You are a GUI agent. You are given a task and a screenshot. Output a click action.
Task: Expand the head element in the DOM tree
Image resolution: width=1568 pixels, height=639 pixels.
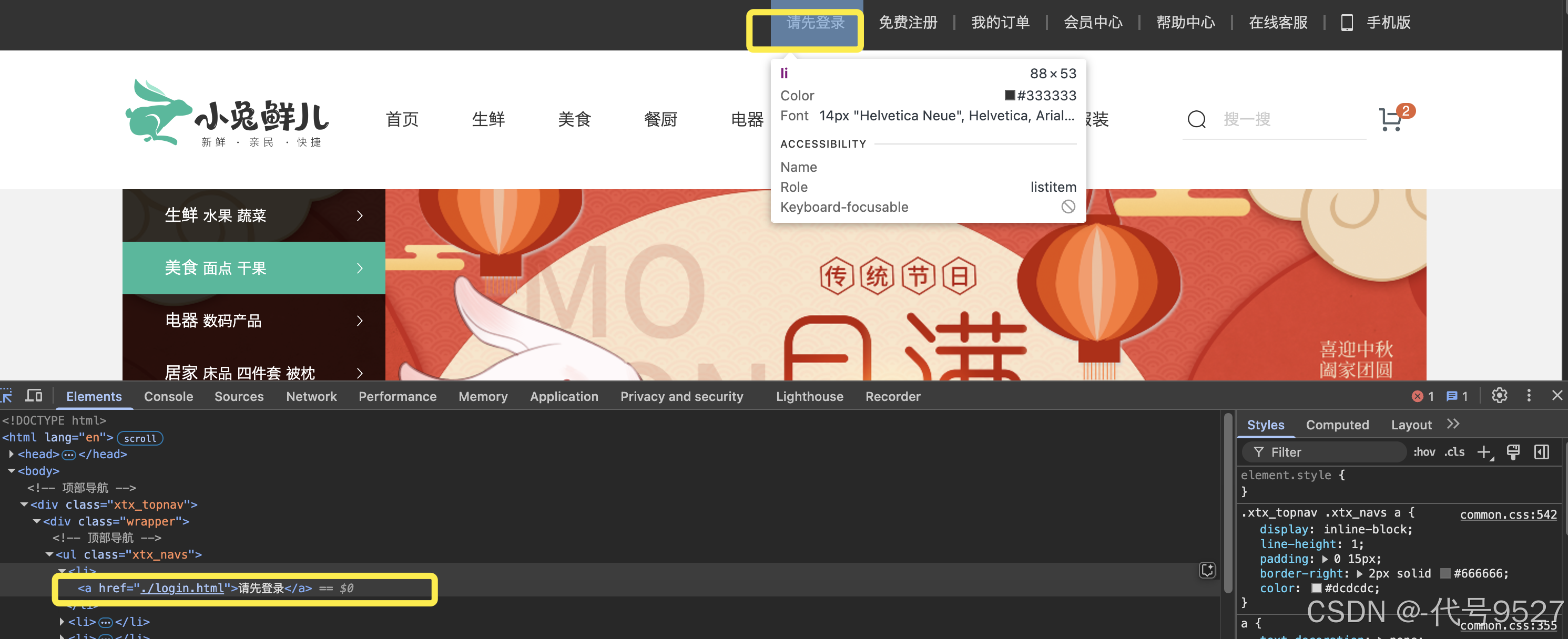pyautogui.click(x=12, y=454)
